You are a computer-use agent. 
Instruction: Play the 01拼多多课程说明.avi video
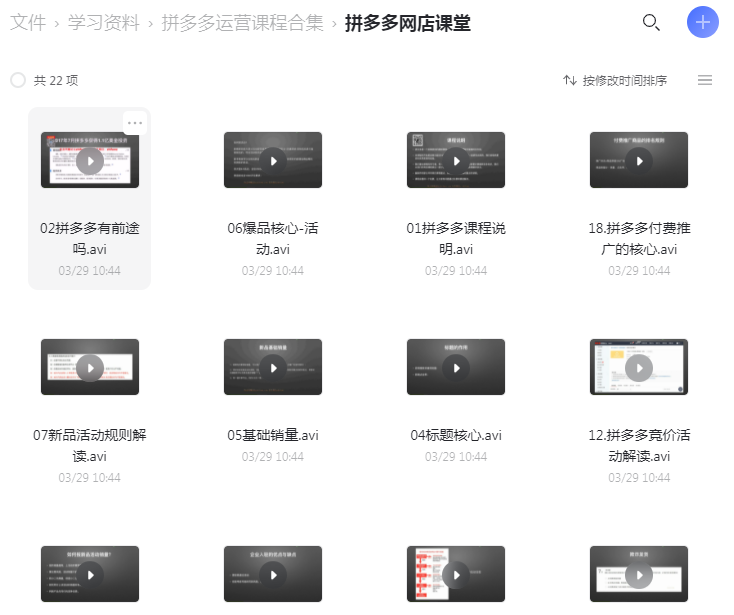(456, 160)
